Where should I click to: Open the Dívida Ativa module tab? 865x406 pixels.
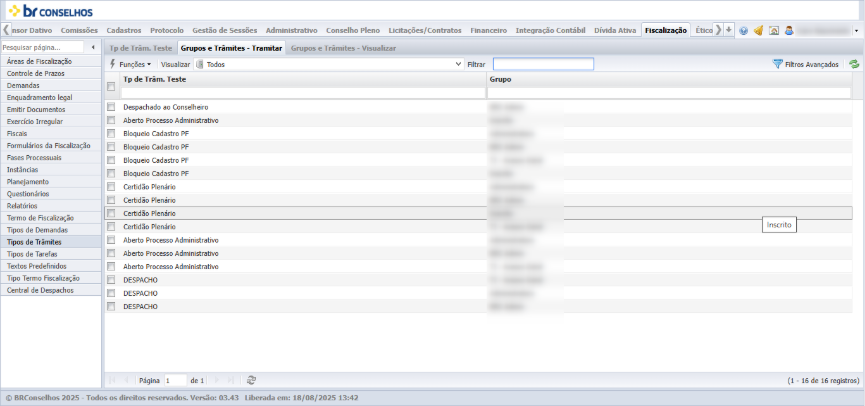click(x=615, y=30)
